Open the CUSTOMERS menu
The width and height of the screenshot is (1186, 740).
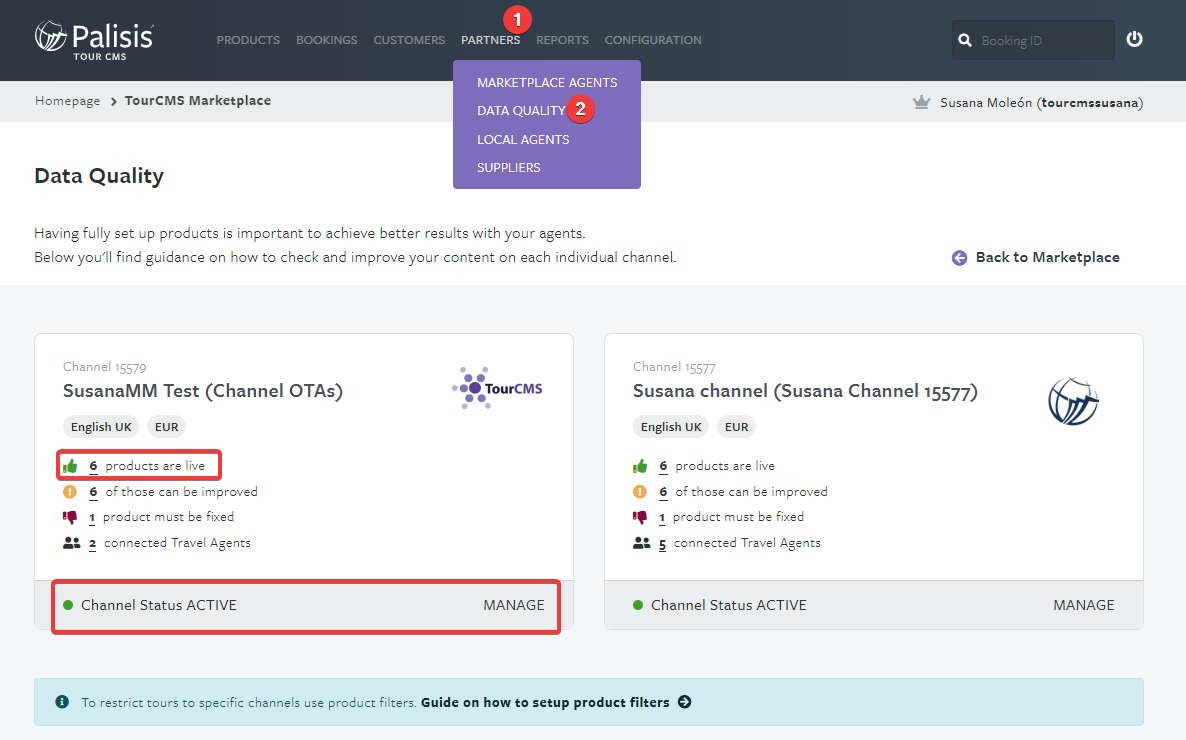pos(409,40)
